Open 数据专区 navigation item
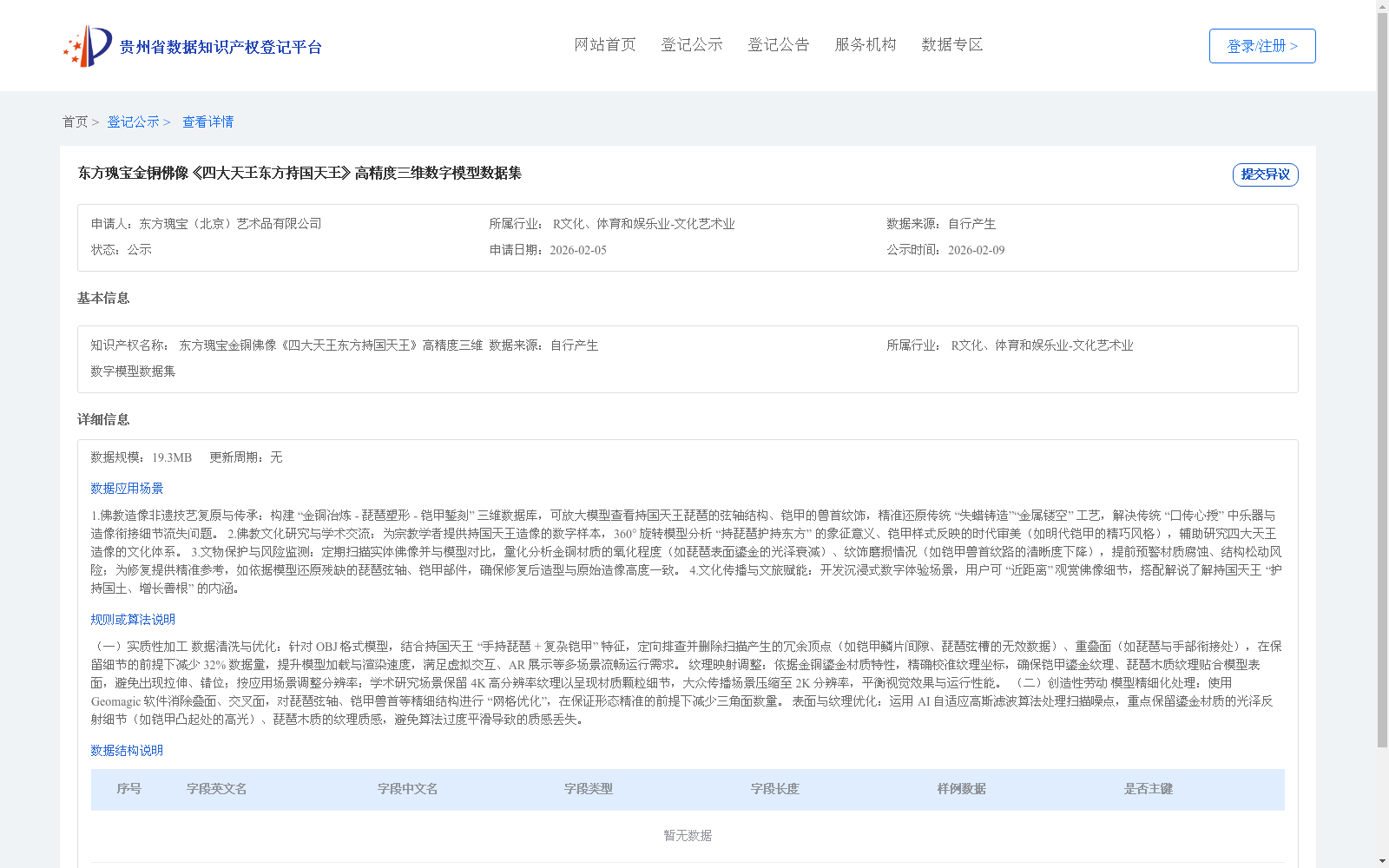 [x=952, y=44]
